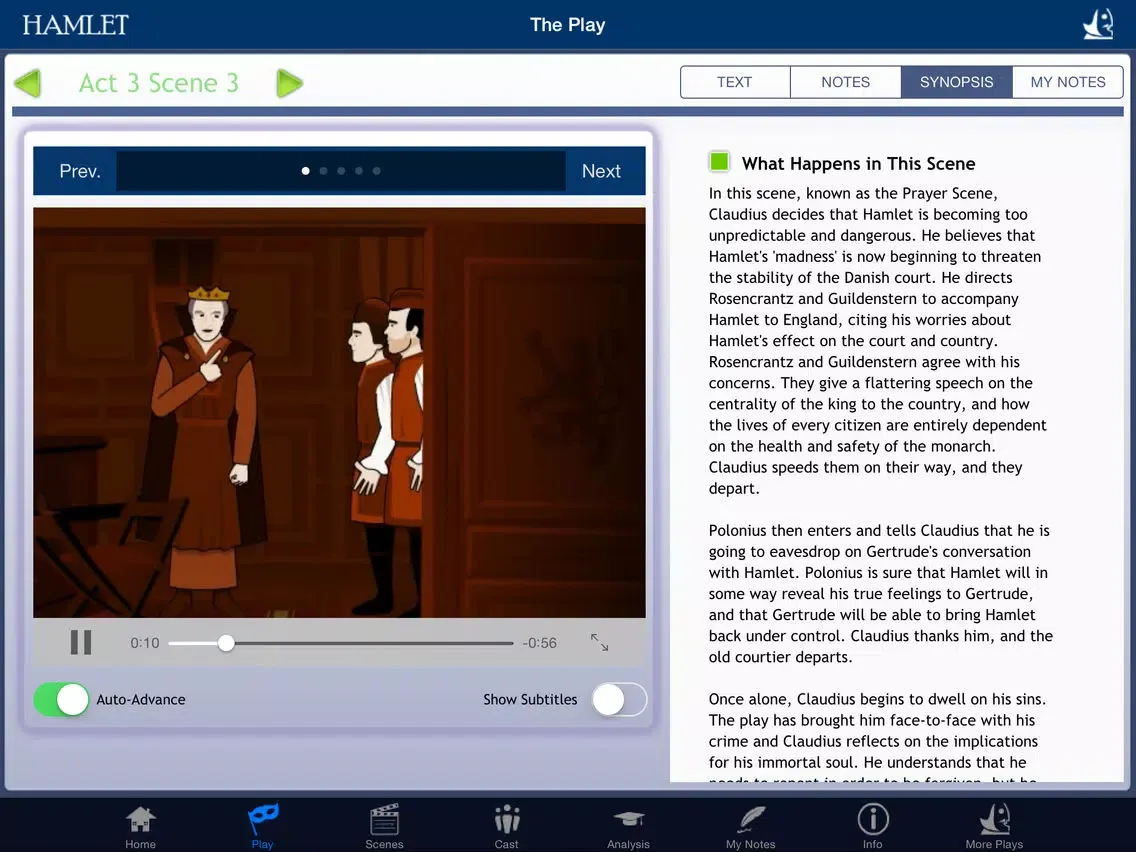Viewport: 1136px width, 852px height.
Task: Switch to the MY NOTES tab
Action: (1068, 82)
